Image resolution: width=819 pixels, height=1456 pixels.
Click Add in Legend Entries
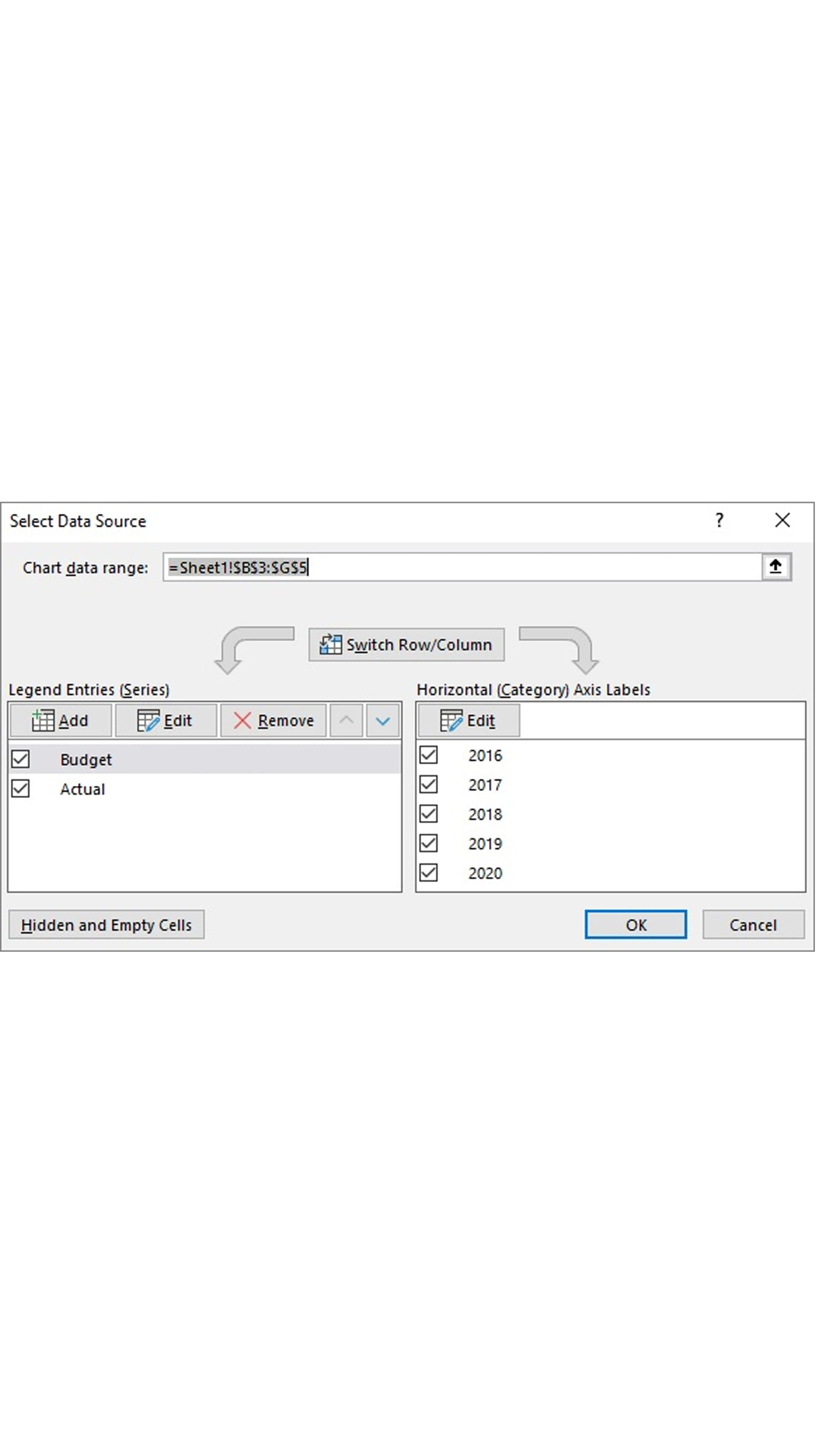pyautogui.click(x=60, y=721)
